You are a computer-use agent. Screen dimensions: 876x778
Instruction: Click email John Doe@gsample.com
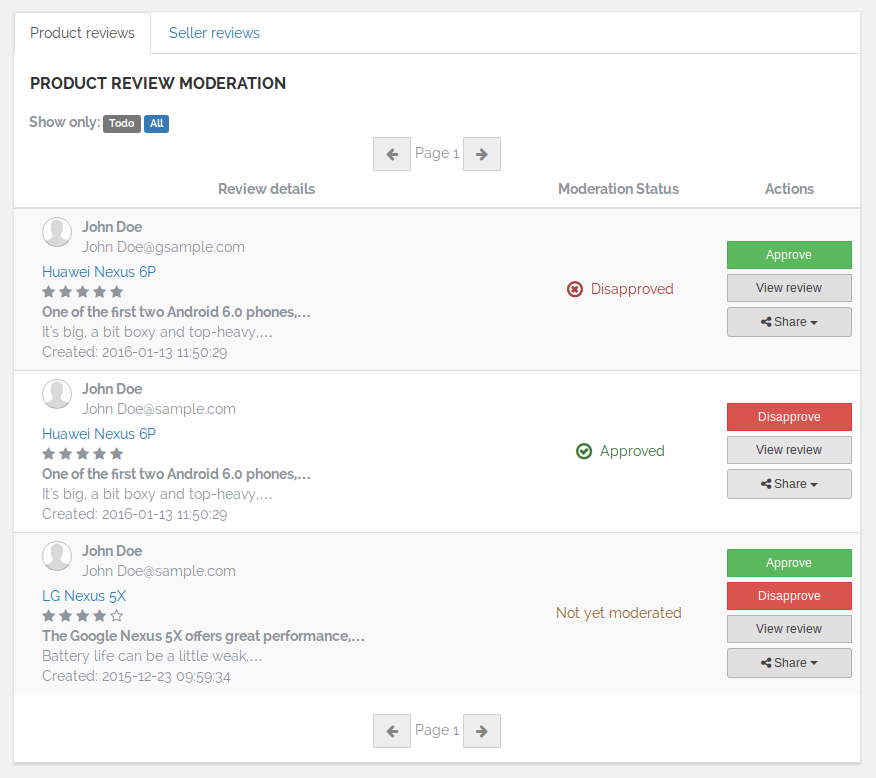tap(164, 247)
